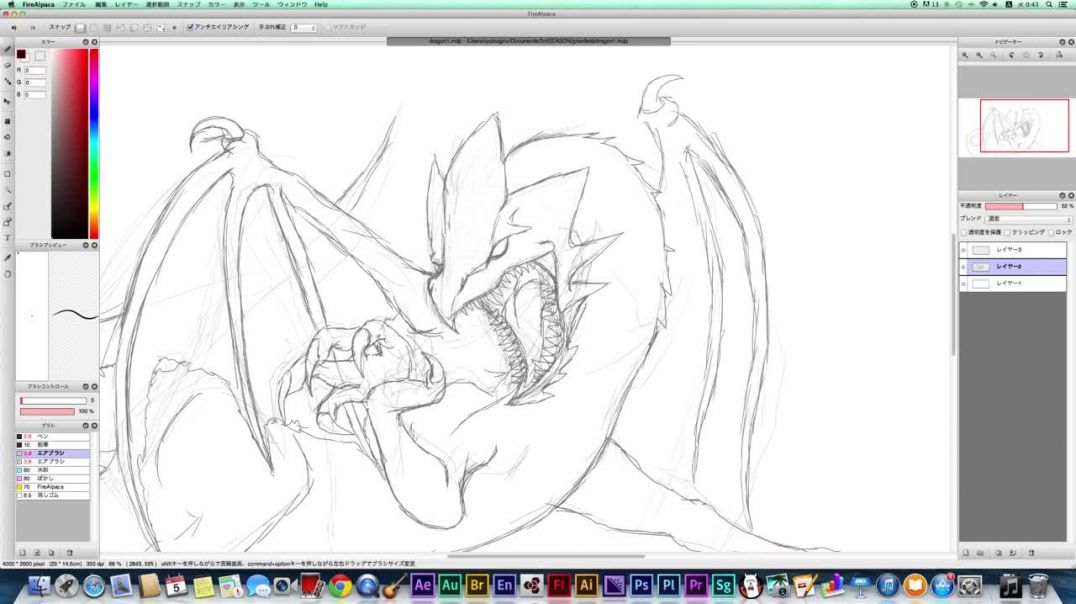Select the Hand tool
1076x604 pixels.
[x=8, y=274]
